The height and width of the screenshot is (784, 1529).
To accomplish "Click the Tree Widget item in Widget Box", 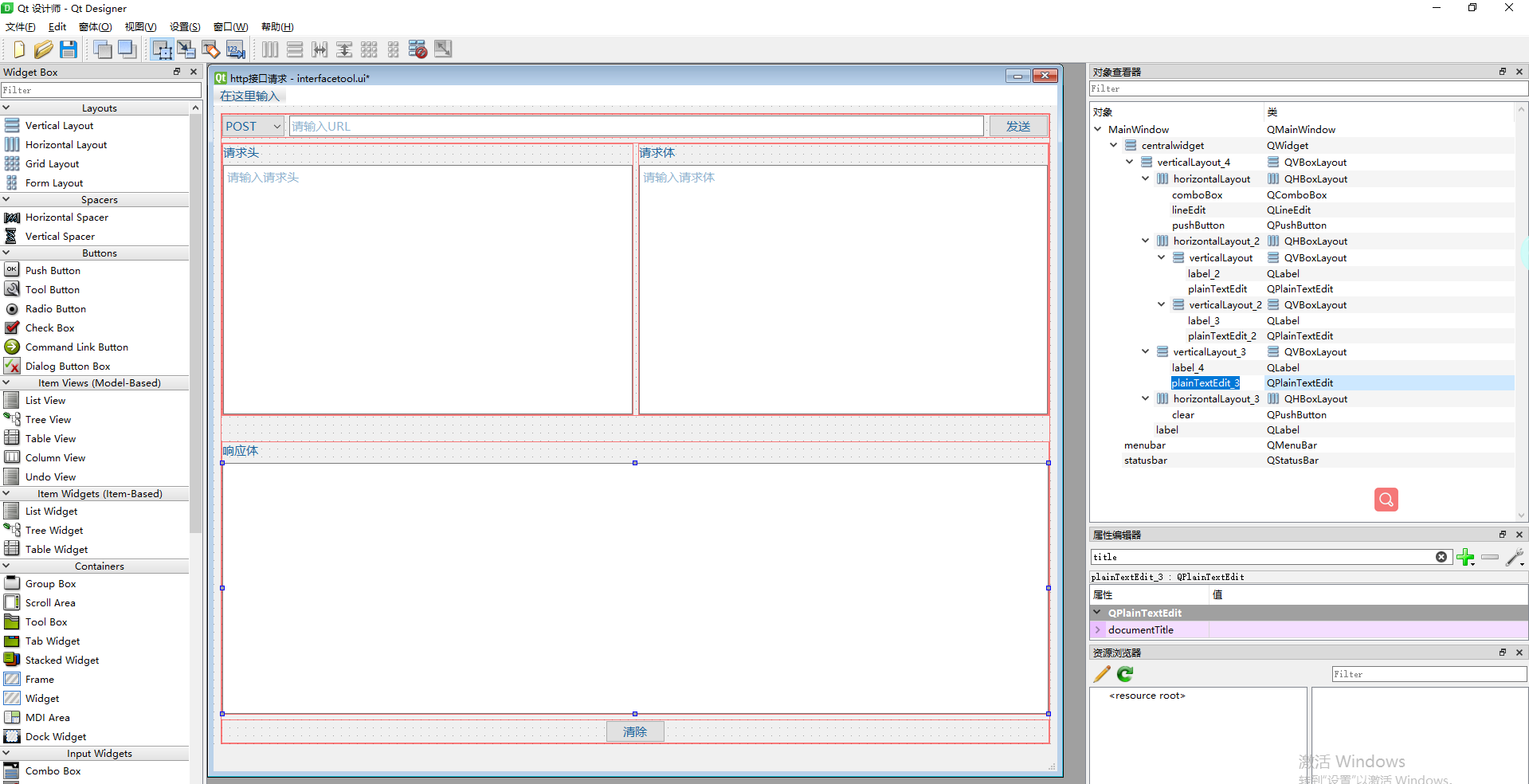I will click(54, 530).
